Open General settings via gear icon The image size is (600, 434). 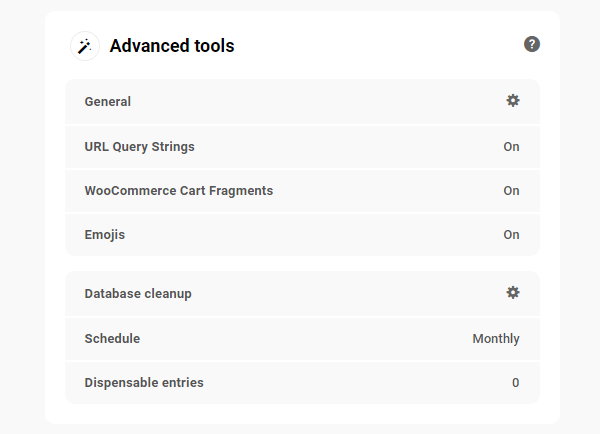point(513,101)
